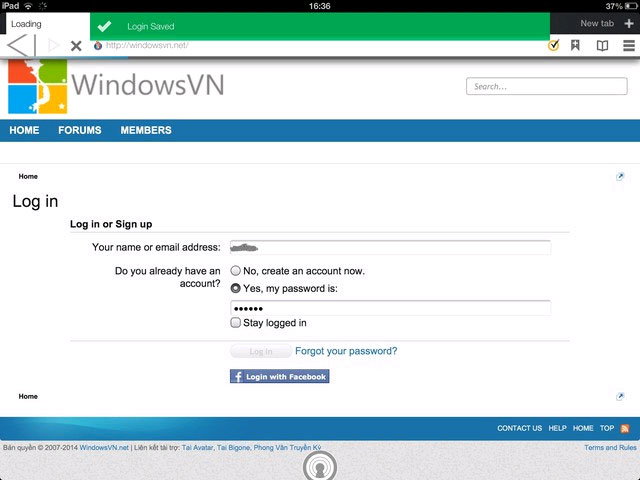The image size is (640, 480).
Task: Click the upper Home breadcrumb
Action: pyautogui.click(x=28, y=176)
